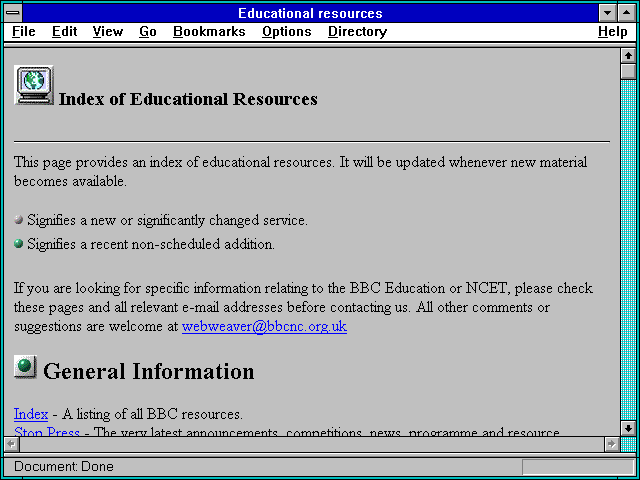Open the window control menu box
The width and height of the screenshot is (640, 480).
coord(13,13)
